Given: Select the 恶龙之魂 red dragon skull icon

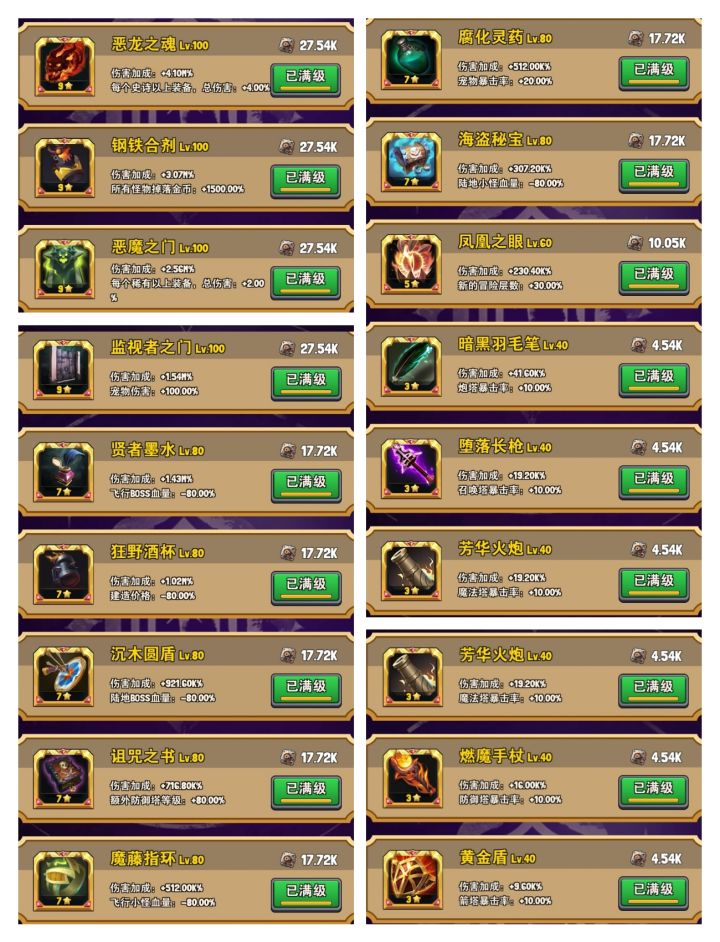Looking at the screenshot, I should [64, 66].
